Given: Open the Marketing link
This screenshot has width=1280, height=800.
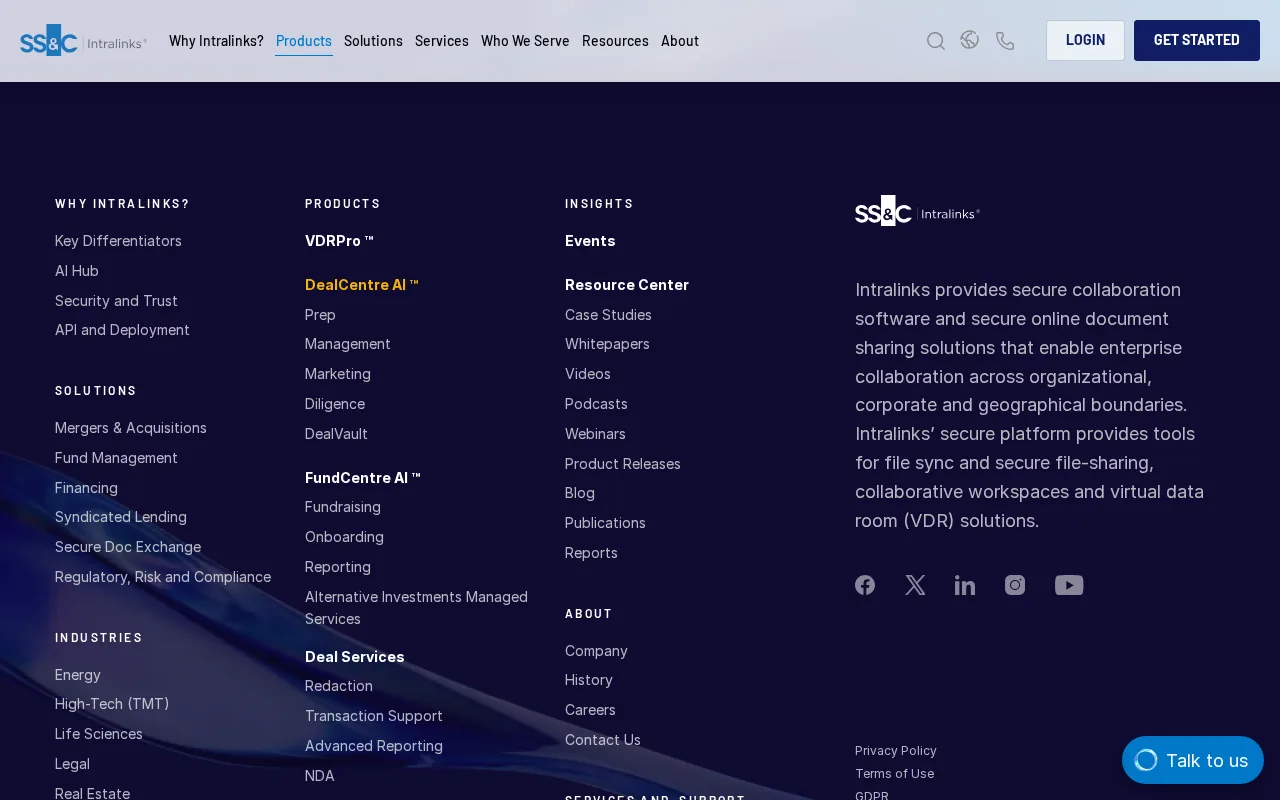Looking at the screenshot, I should [338, 374].
